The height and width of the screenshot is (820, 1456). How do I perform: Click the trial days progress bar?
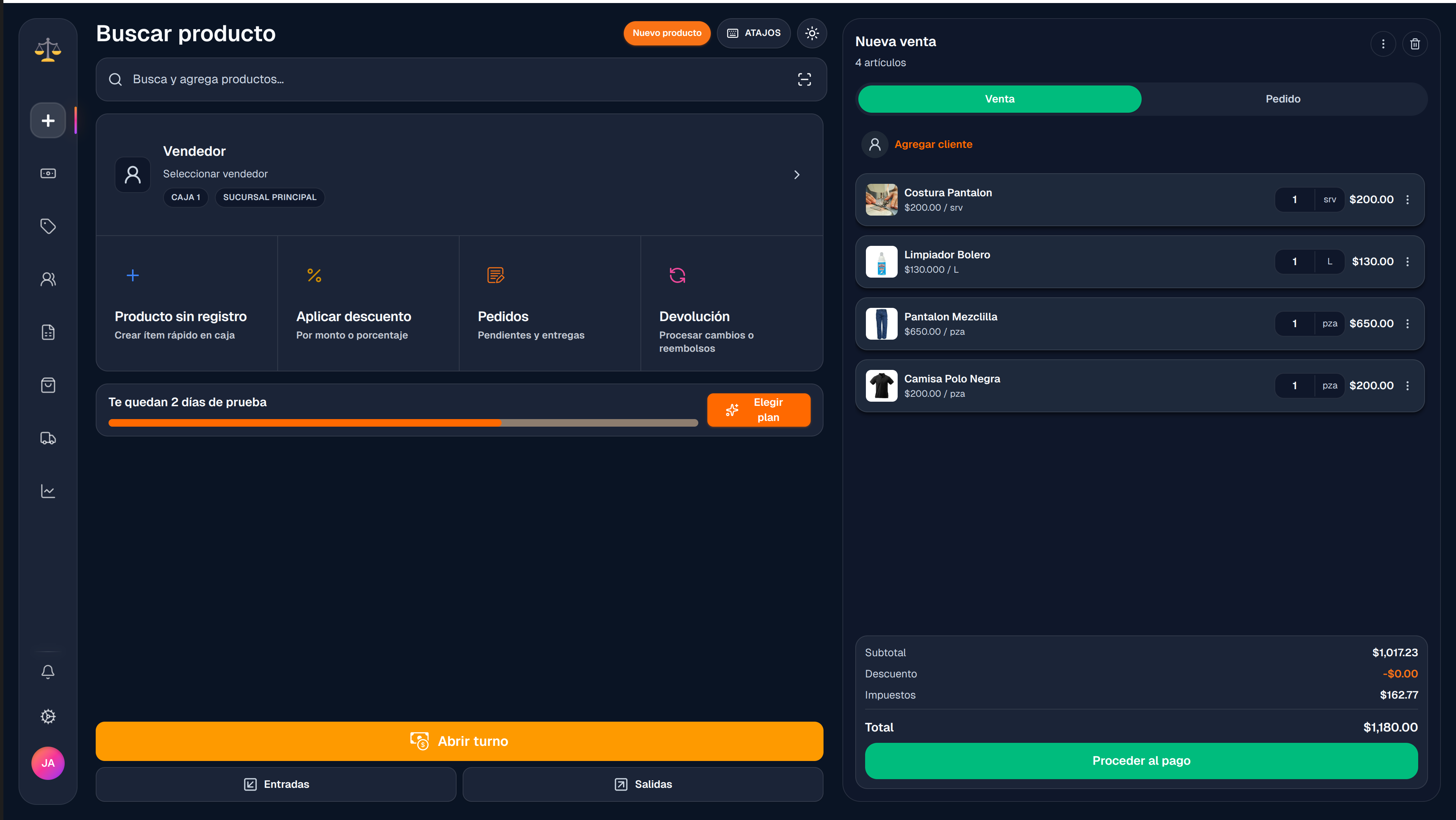[402, 423]
